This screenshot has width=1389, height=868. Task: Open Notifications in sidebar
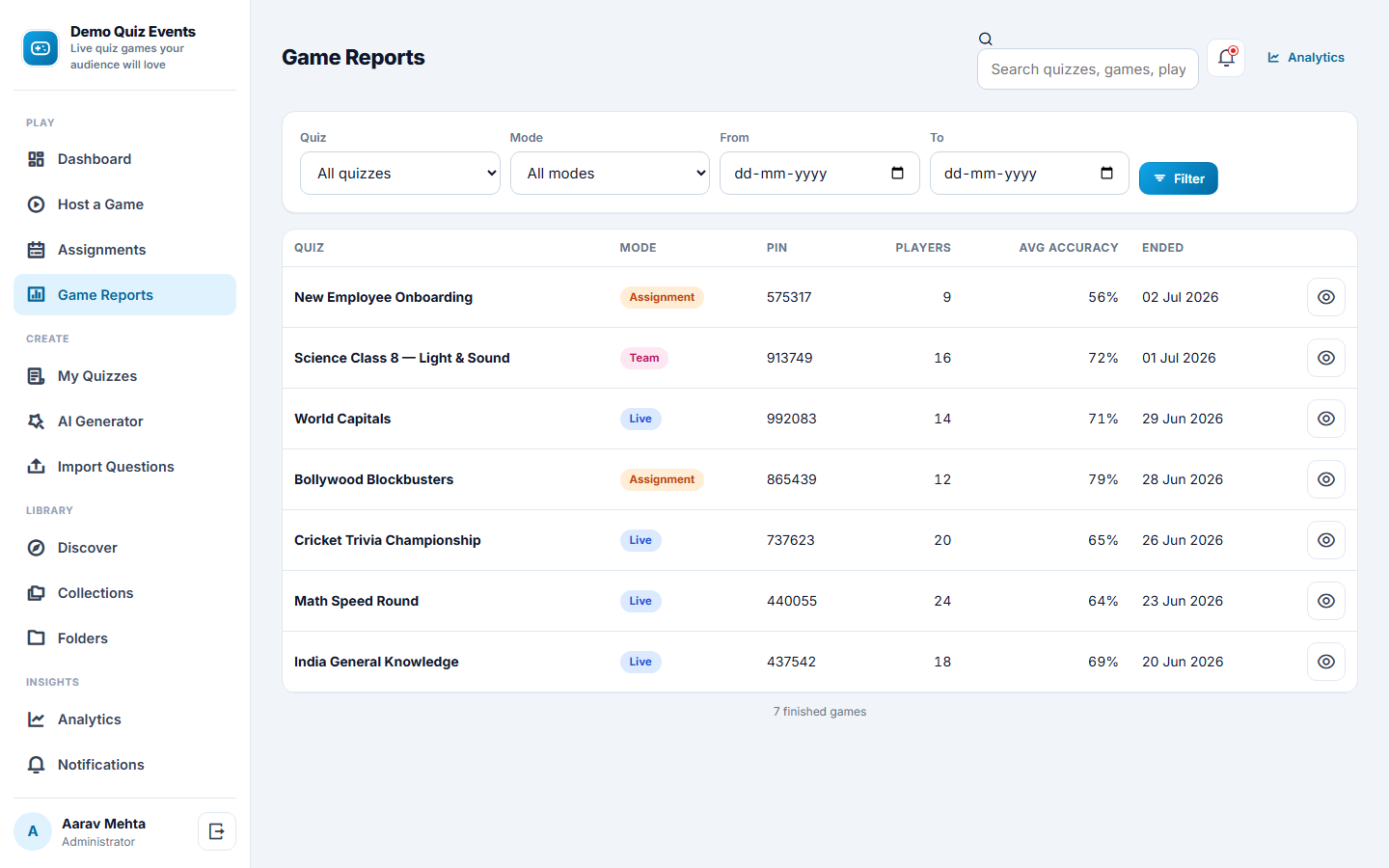click(x=124, y=765)
